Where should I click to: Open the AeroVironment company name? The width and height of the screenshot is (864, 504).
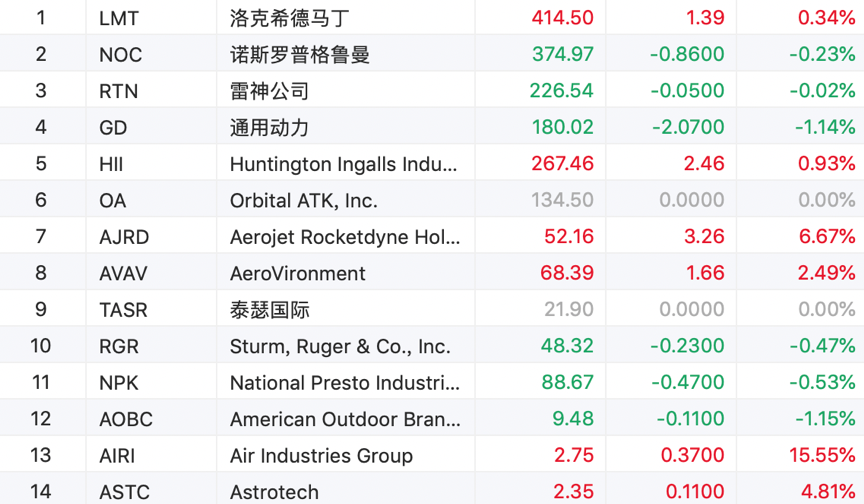(298, 274)
